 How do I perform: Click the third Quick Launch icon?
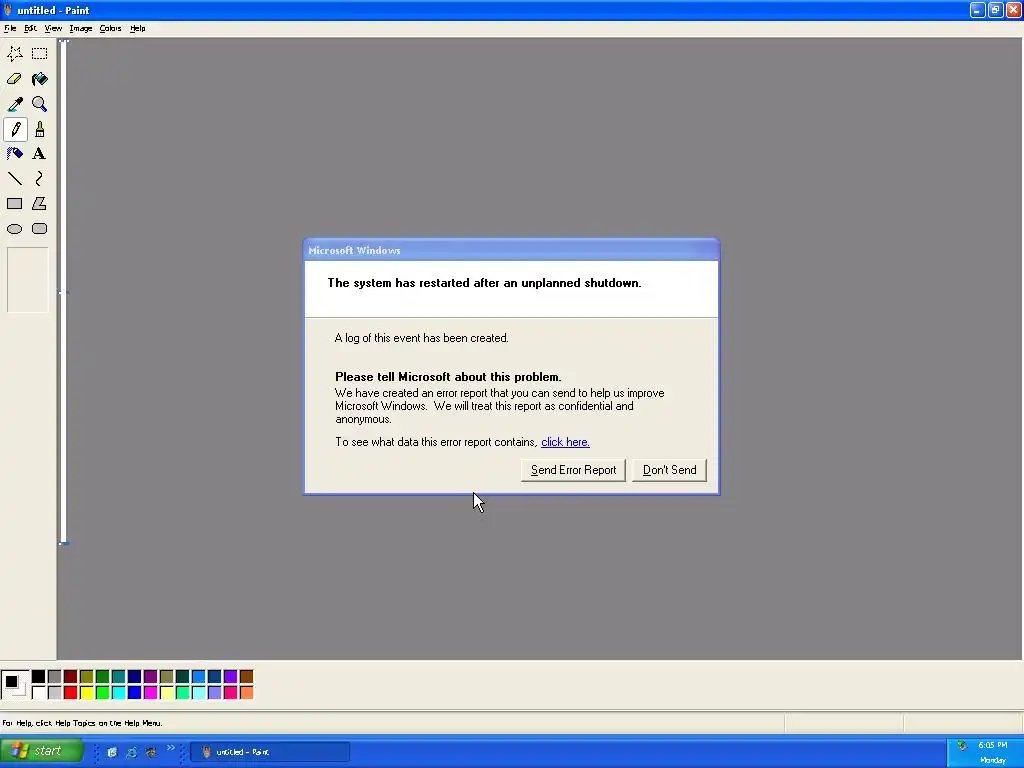[x=151, y=752]
